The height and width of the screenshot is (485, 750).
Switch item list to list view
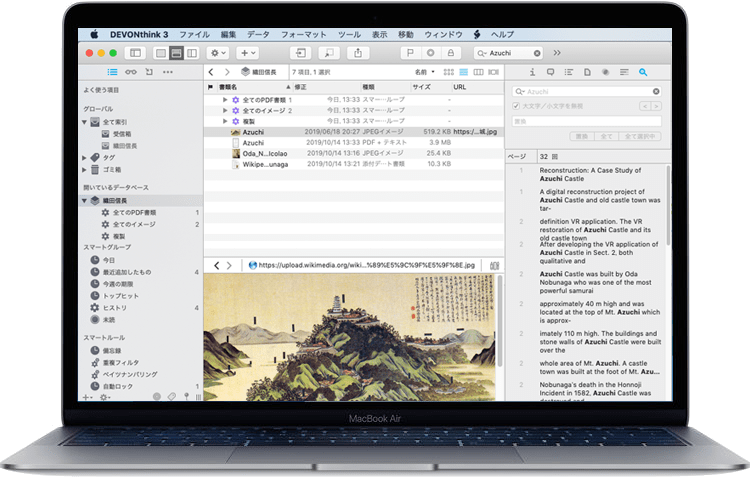click(x=463, y=72)
